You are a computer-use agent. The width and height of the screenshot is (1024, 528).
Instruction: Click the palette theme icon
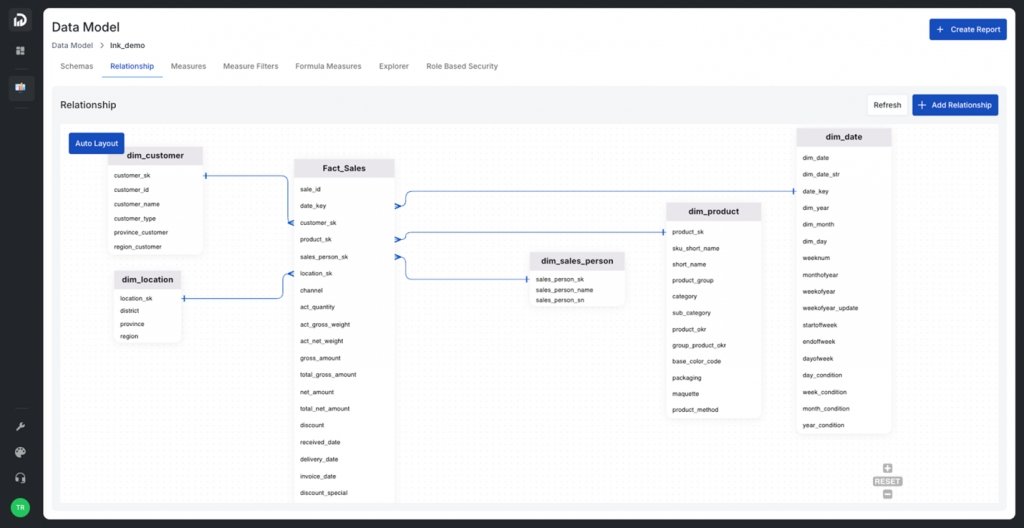click(20, 452)
